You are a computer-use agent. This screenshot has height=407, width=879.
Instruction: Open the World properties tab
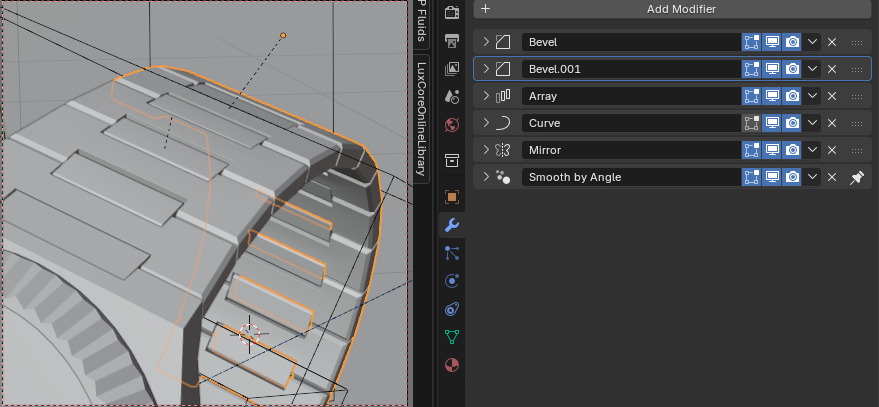(x=451, y=125)
